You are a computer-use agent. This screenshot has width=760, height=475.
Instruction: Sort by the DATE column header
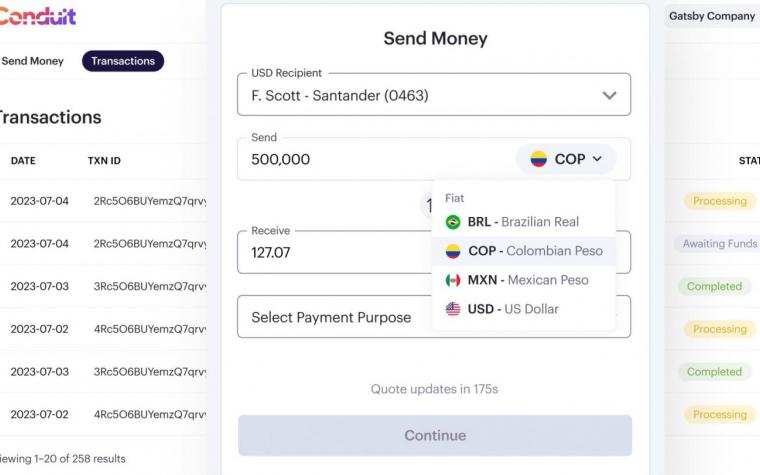coord(23,160)
